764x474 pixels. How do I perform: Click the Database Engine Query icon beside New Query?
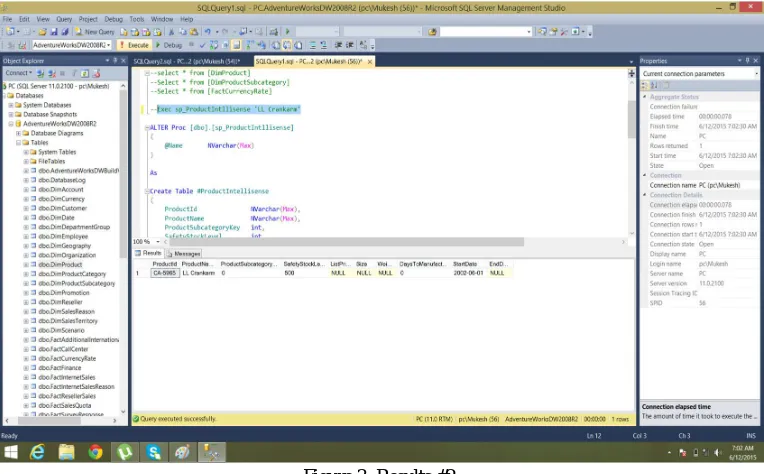point(124,32)
